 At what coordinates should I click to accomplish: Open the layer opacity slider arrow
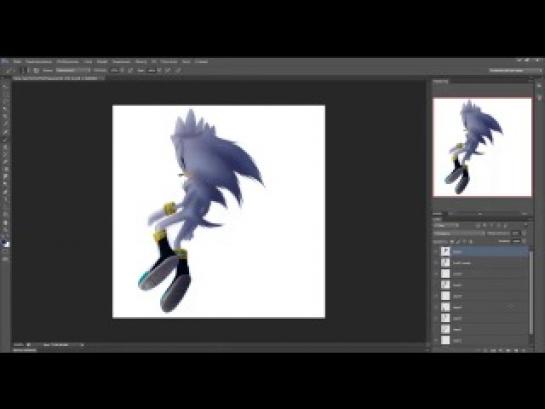[x=524, y=234]
